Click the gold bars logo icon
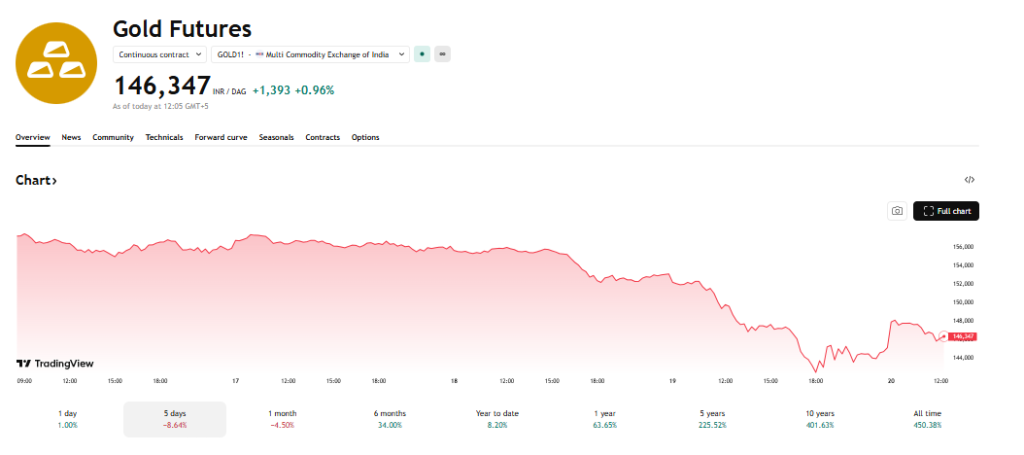Image resolution: width=1024 pixels, height=455 pixels. tap(56, 63)
